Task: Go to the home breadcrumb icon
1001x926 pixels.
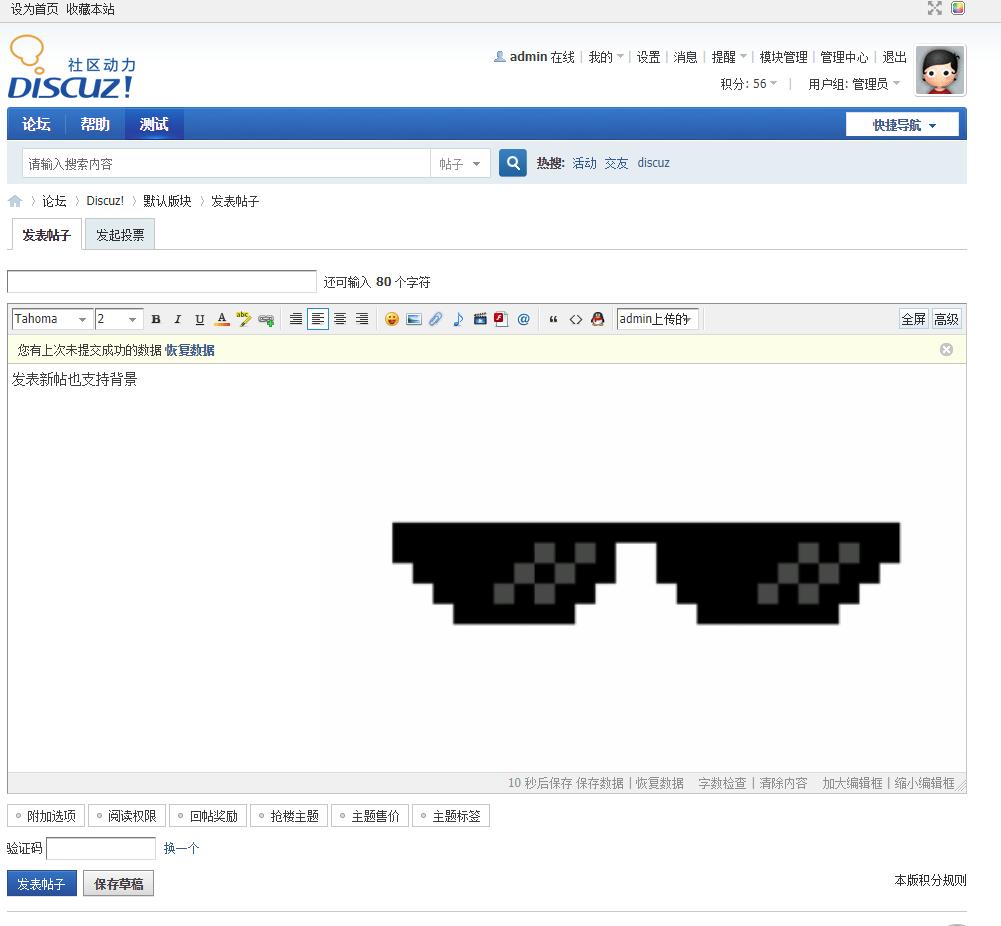Action: tap(15, 201)
